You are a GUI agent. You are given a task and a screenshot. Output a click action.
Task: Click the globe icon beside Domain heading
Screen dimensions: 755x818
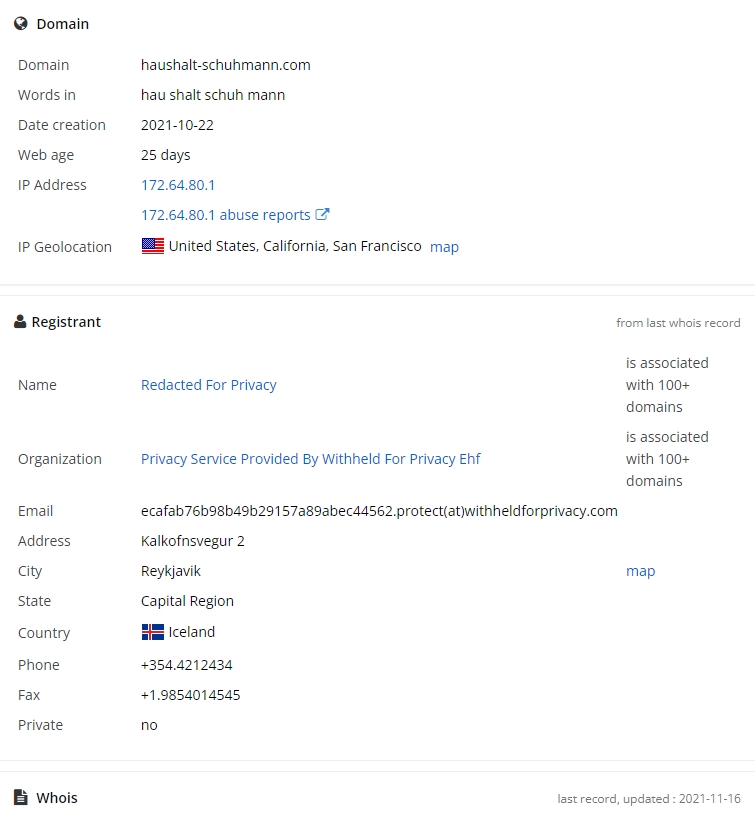pyautogui.click(x=21, y=24)
